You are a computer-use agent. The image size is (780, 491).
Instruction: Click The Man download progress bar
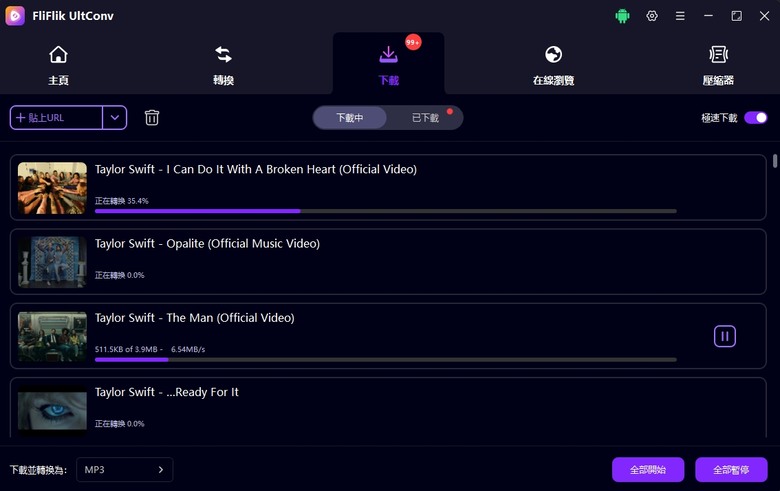click(x=386, y=360)
